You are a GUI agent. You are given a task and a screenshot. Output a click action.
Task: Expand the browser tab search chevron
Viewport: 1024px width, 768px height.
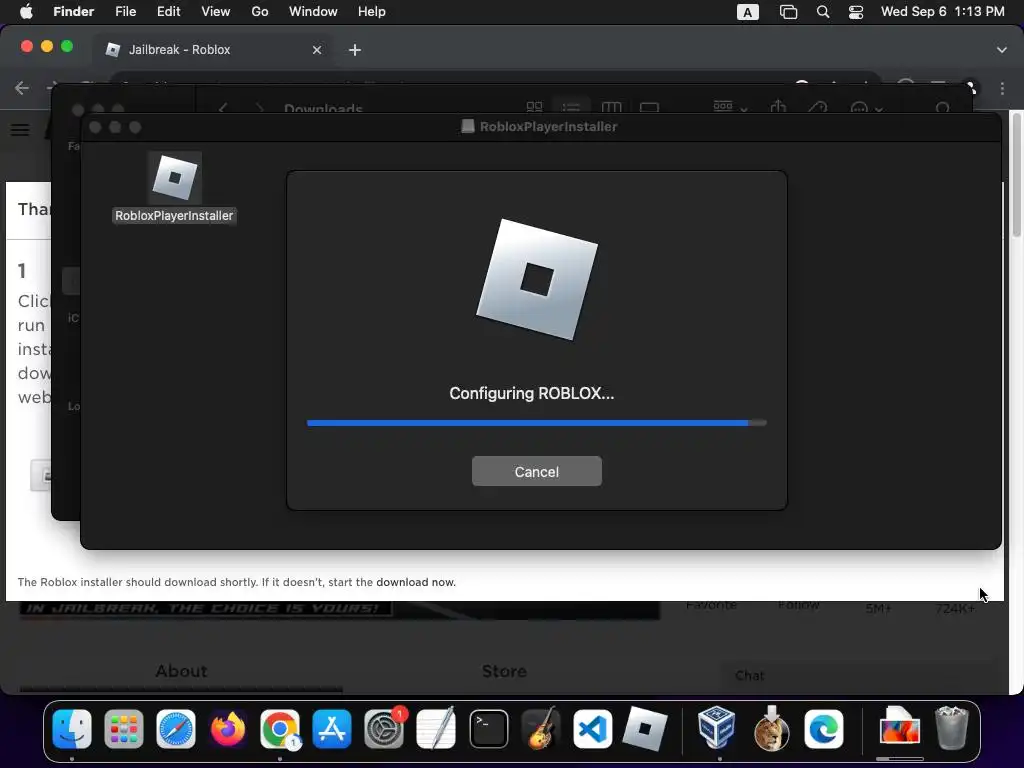[1002, 50]
